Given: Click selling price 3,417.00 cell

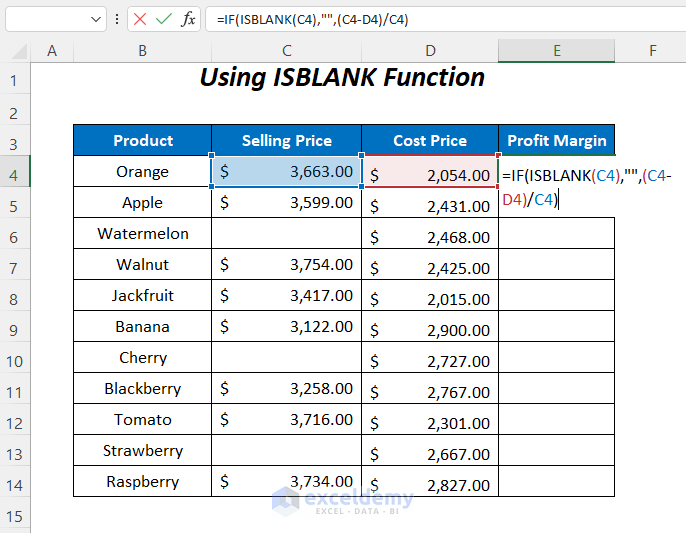Looking at the screenshot, I should pos(287,295).
